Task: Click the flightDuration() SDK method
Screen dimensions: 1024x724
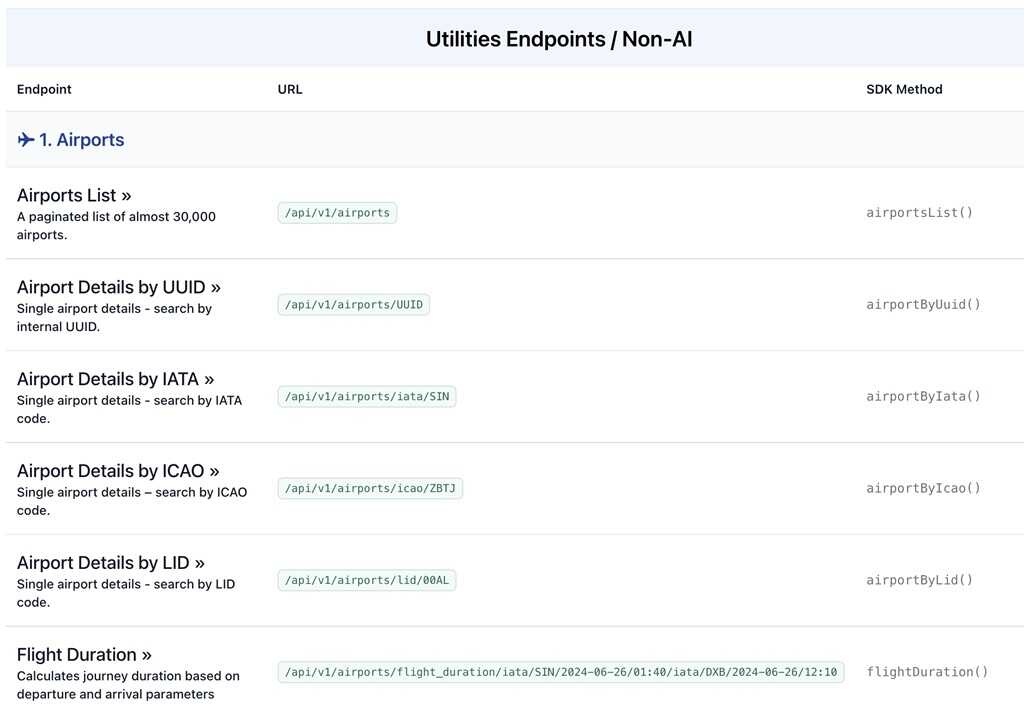Action: coord(927,673)
